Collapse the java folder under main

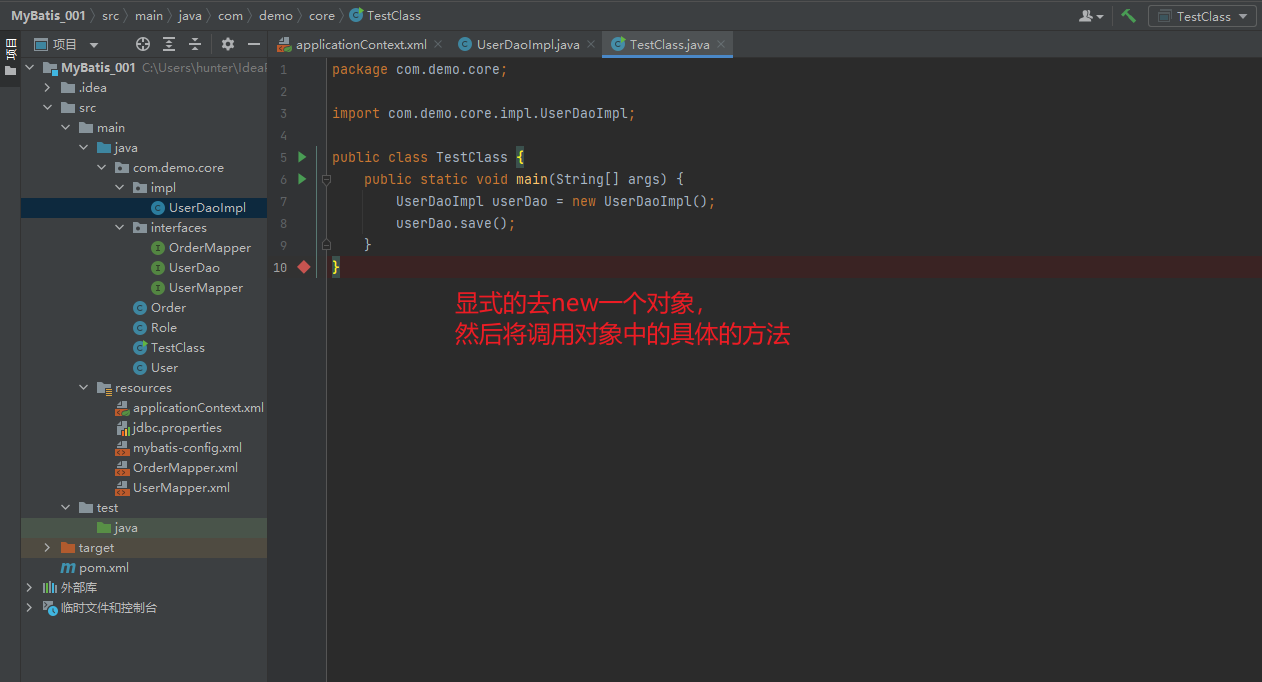tap(84, 148)
